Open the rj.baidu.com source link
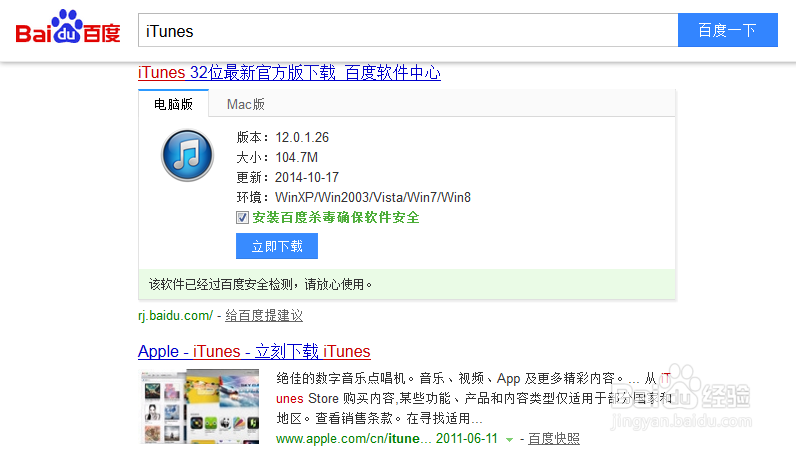 click(176, 315)
